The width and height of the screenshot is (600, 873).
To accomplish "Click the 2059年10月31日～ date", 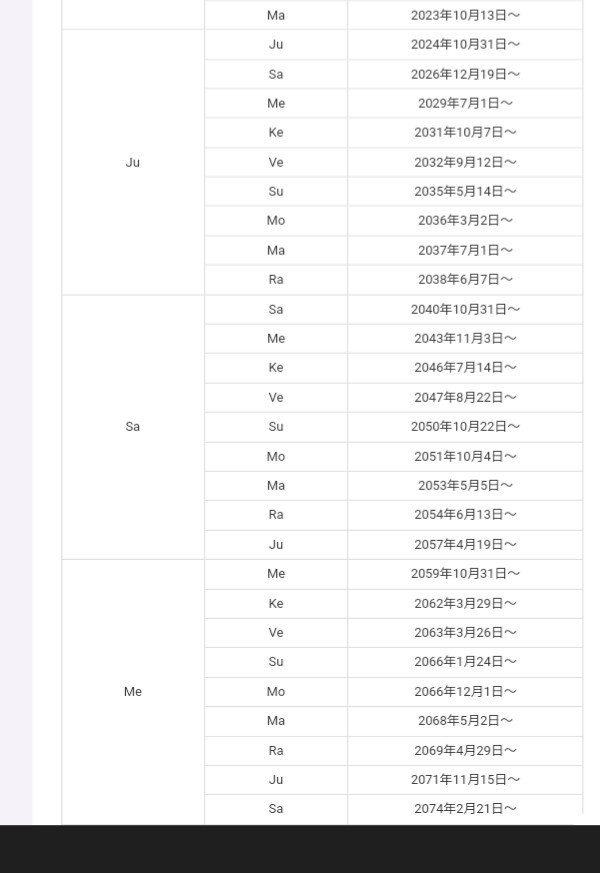I will tap(465, 573).
